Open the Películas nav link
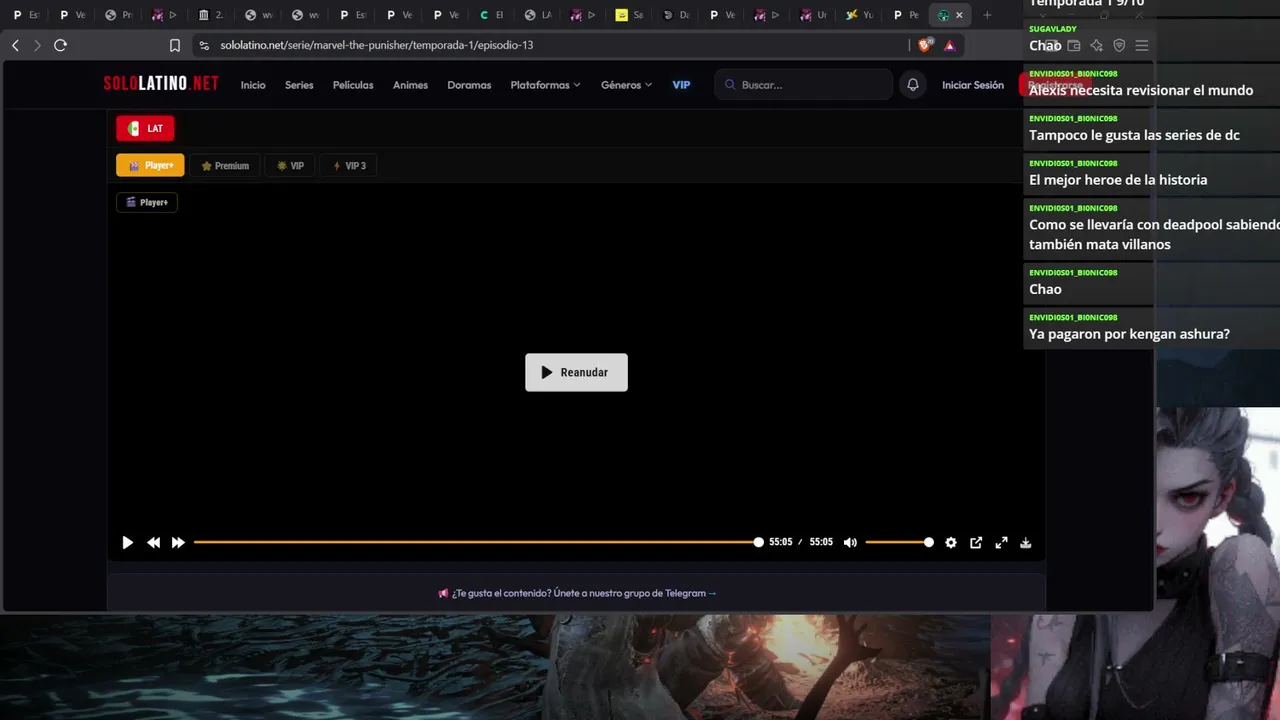 (x=353, y=85)
